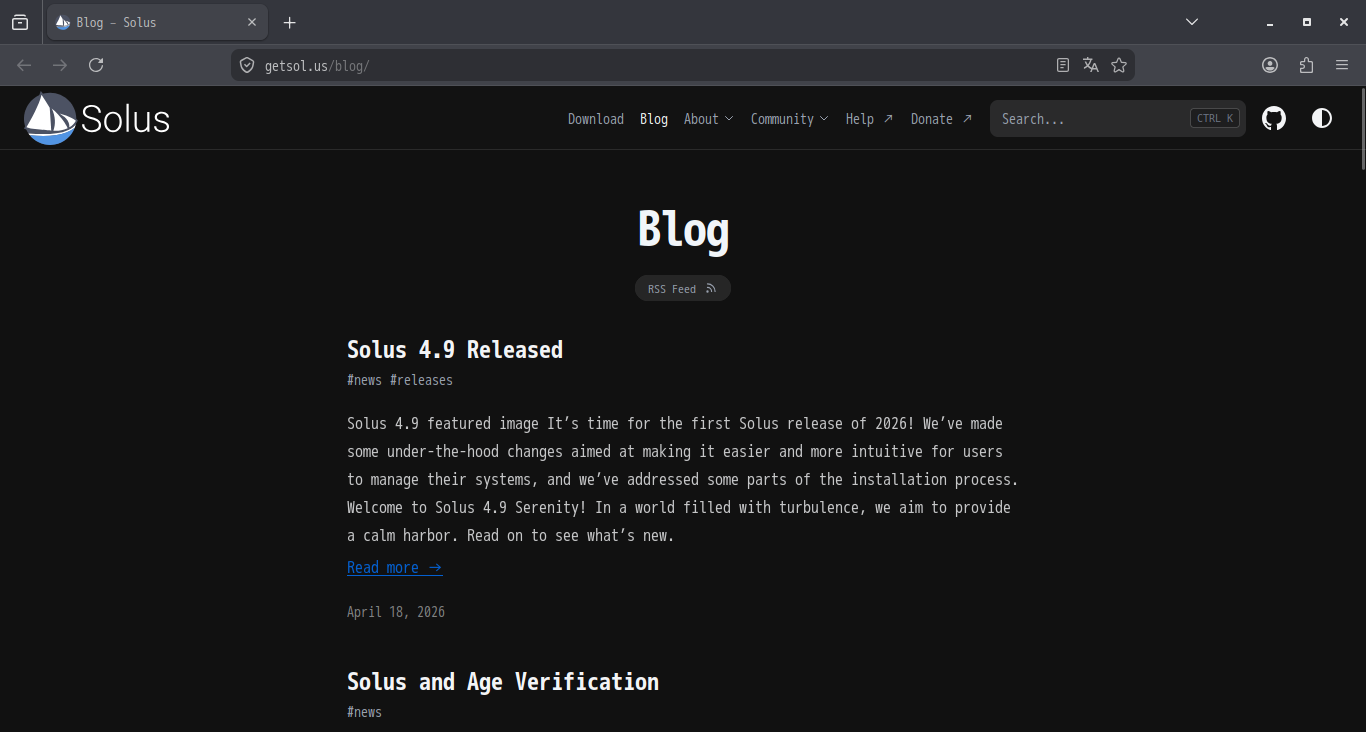Viewport: 1366px width, 732px height.
Task: Open the extensions puzzle icon
Action: (x=1306, y=65)
